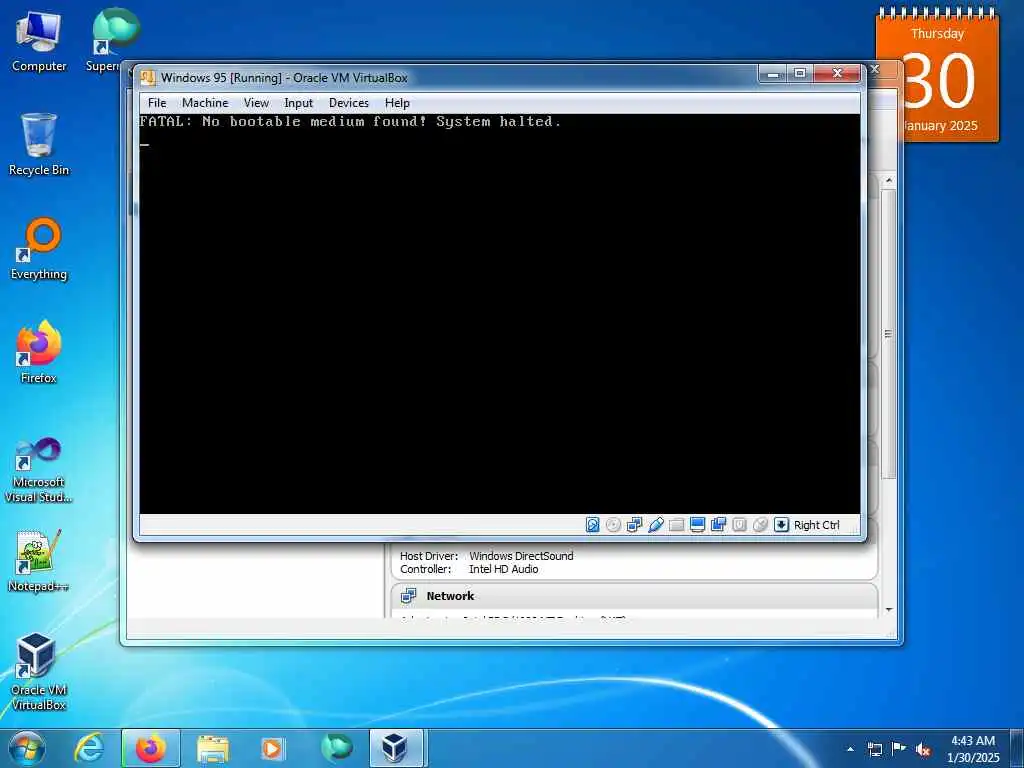Open the Action Center flag icon
Image resolution: width=1024 pixels, height=768 pixels.
pos(899,749)
